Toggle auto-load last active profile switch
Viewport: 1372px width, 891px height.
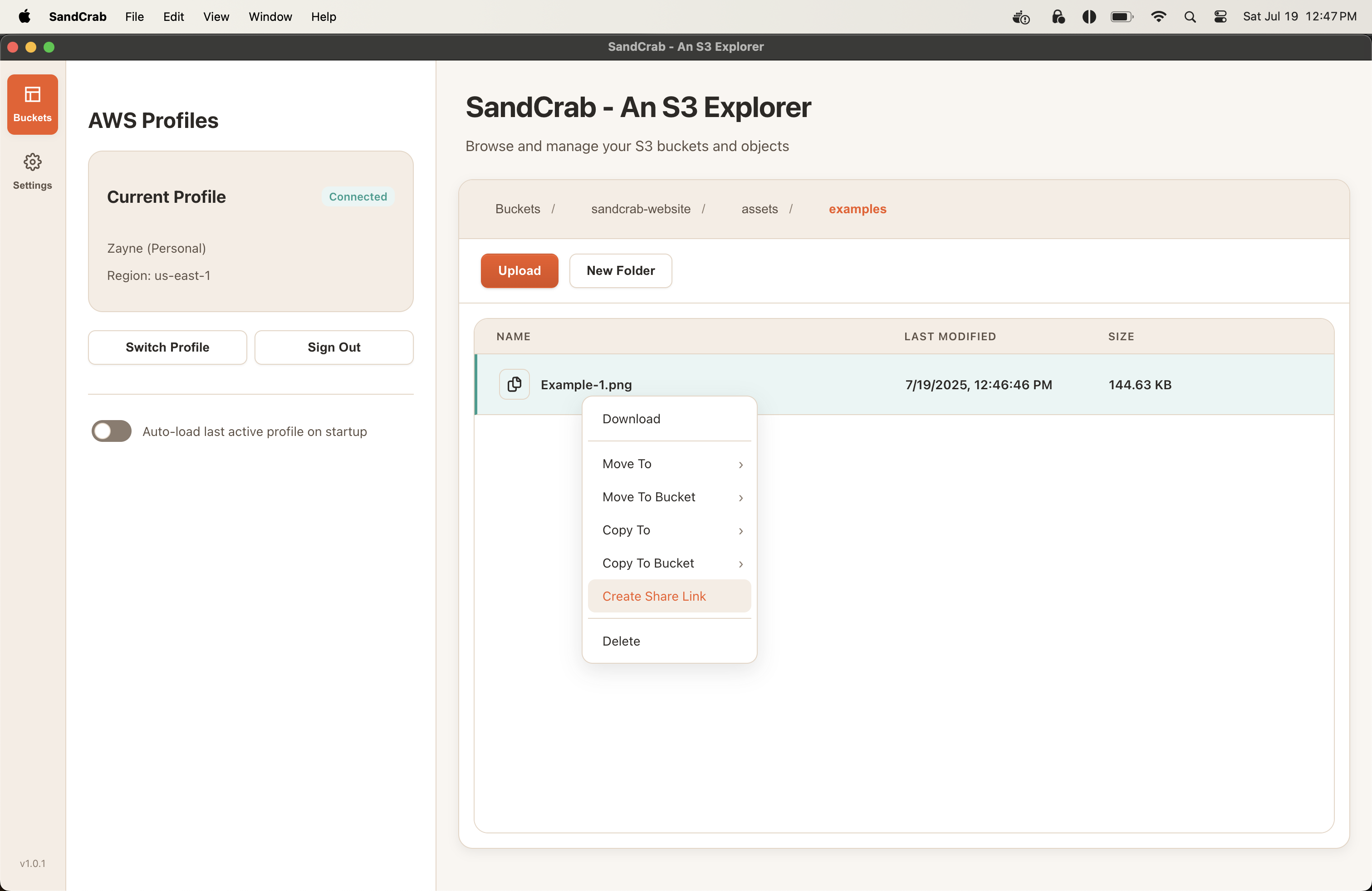111,431
